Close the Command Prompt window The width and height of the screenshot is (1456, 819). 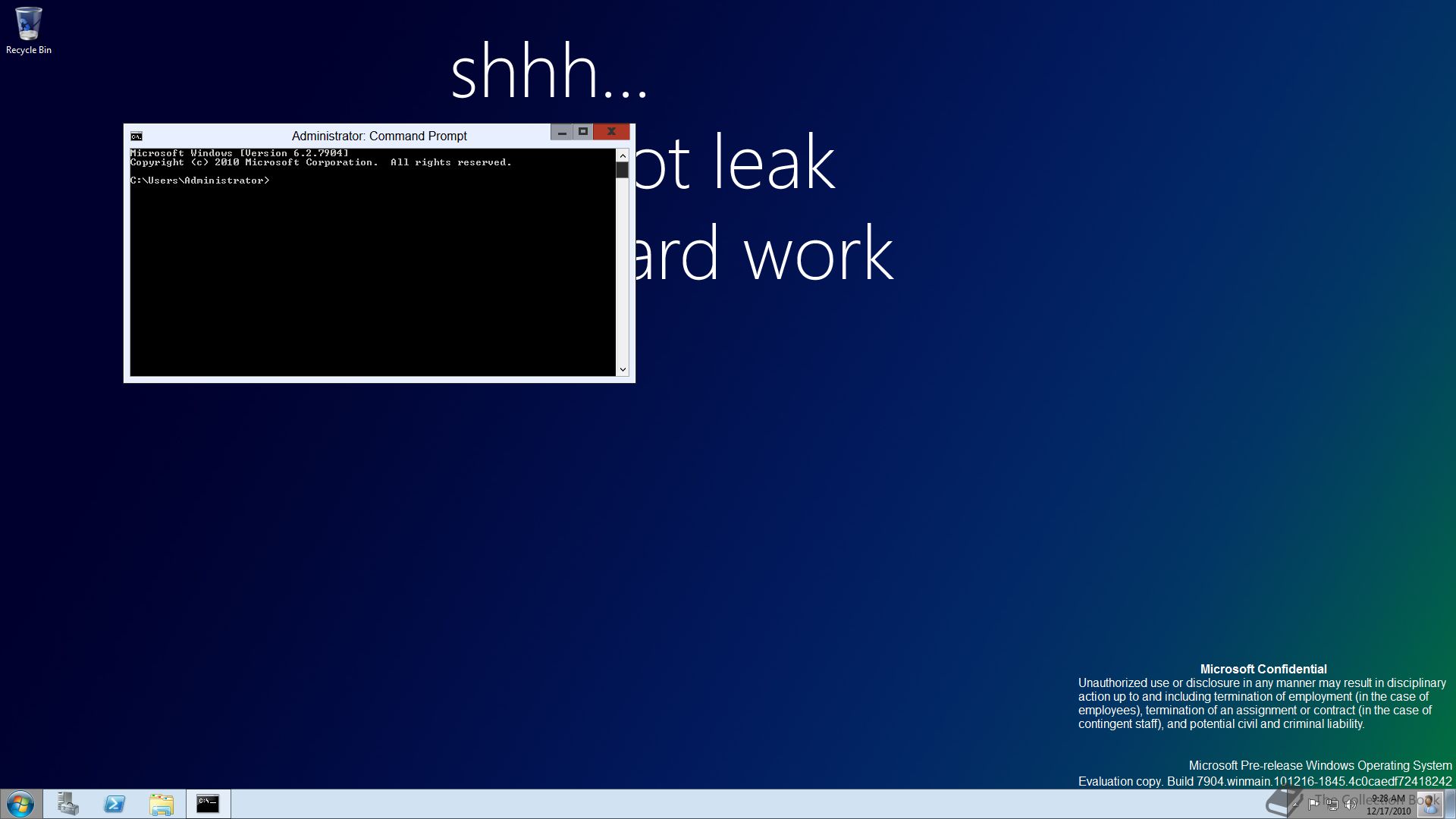611,132
